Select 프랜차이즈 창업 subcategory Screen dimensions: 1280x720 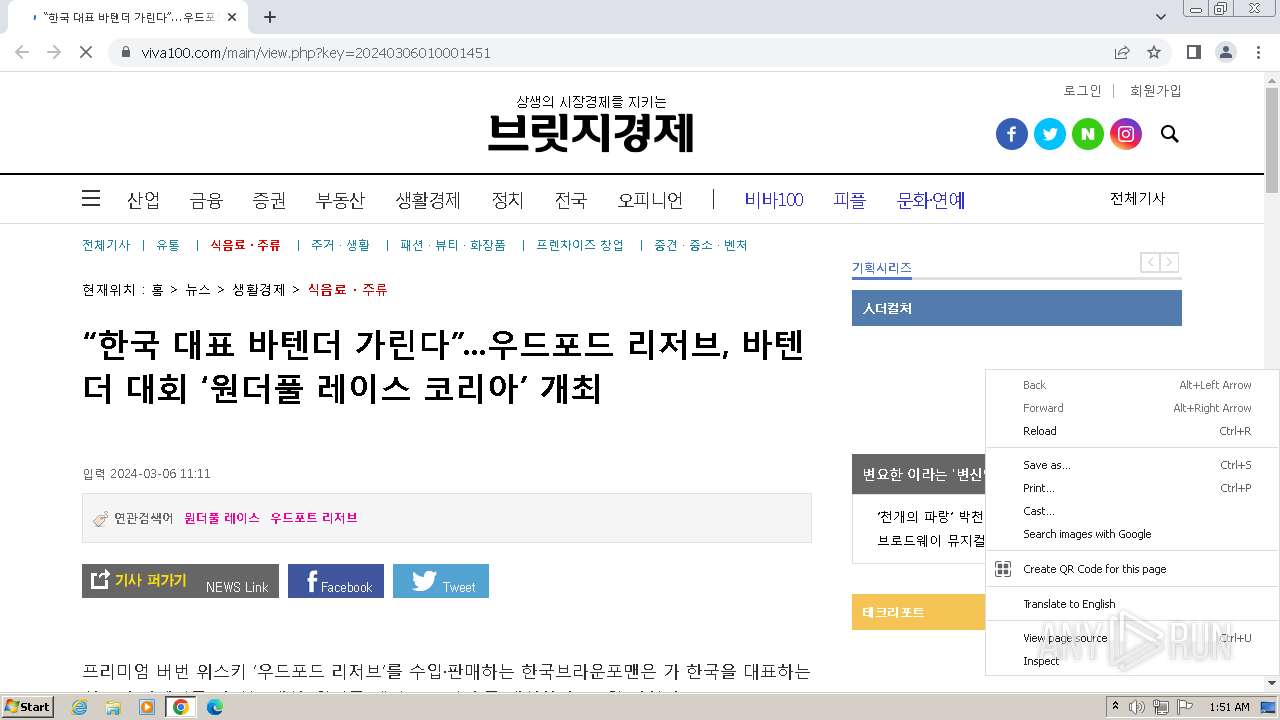pos(579,245)
